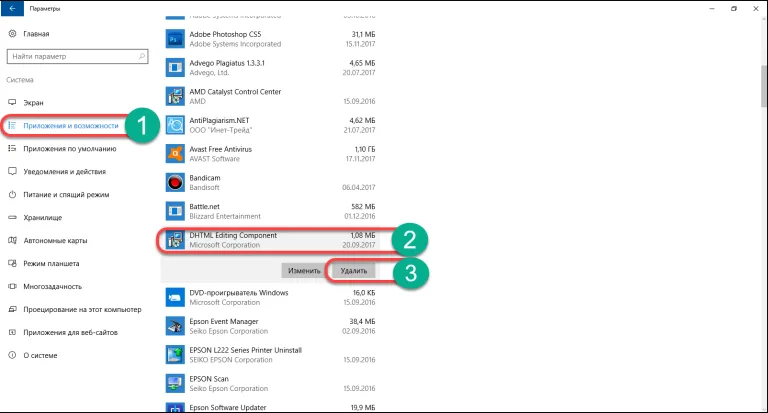Image resolution: width=768 pixels, height=413 pixels.
Task: Select the Bandicam entry name
Action: point(205,178)
